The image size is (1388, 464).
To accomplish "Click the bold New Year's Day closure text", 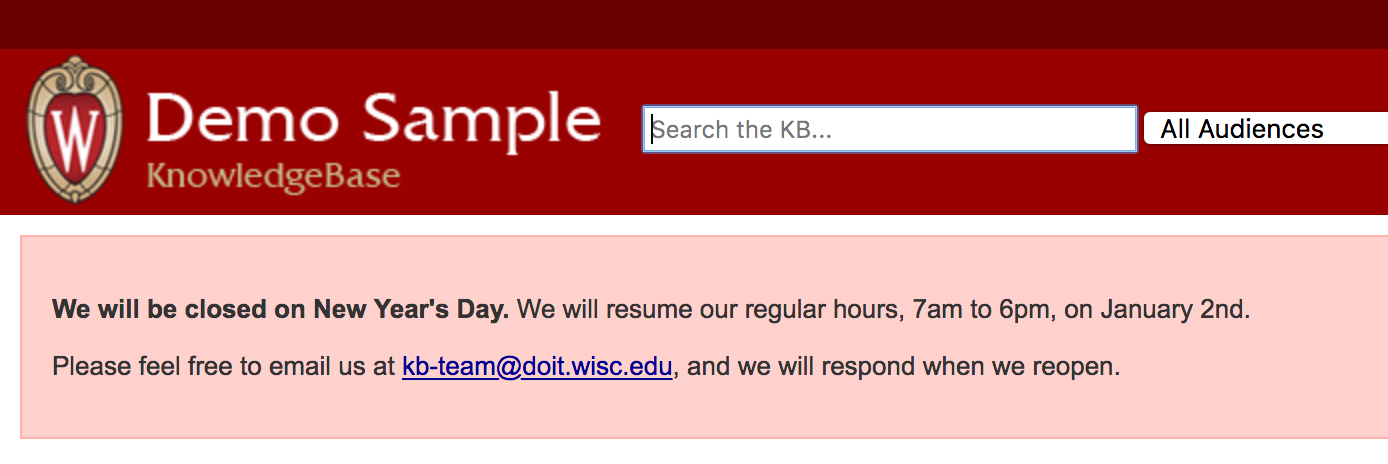I will (x=281, y=309).
